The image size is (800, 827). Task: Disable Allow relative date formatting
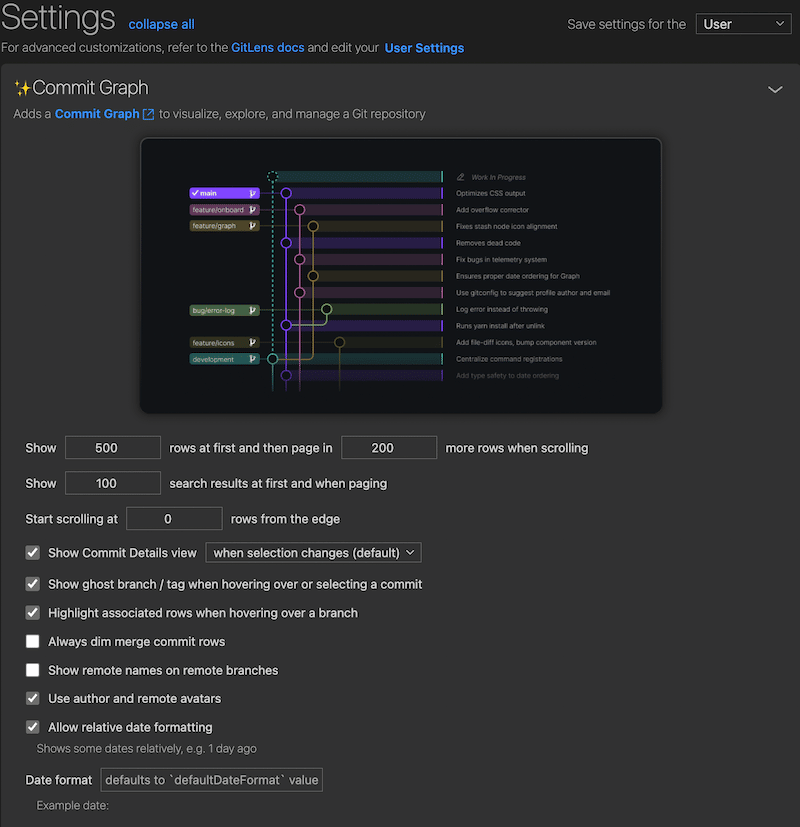coord(33,728)
